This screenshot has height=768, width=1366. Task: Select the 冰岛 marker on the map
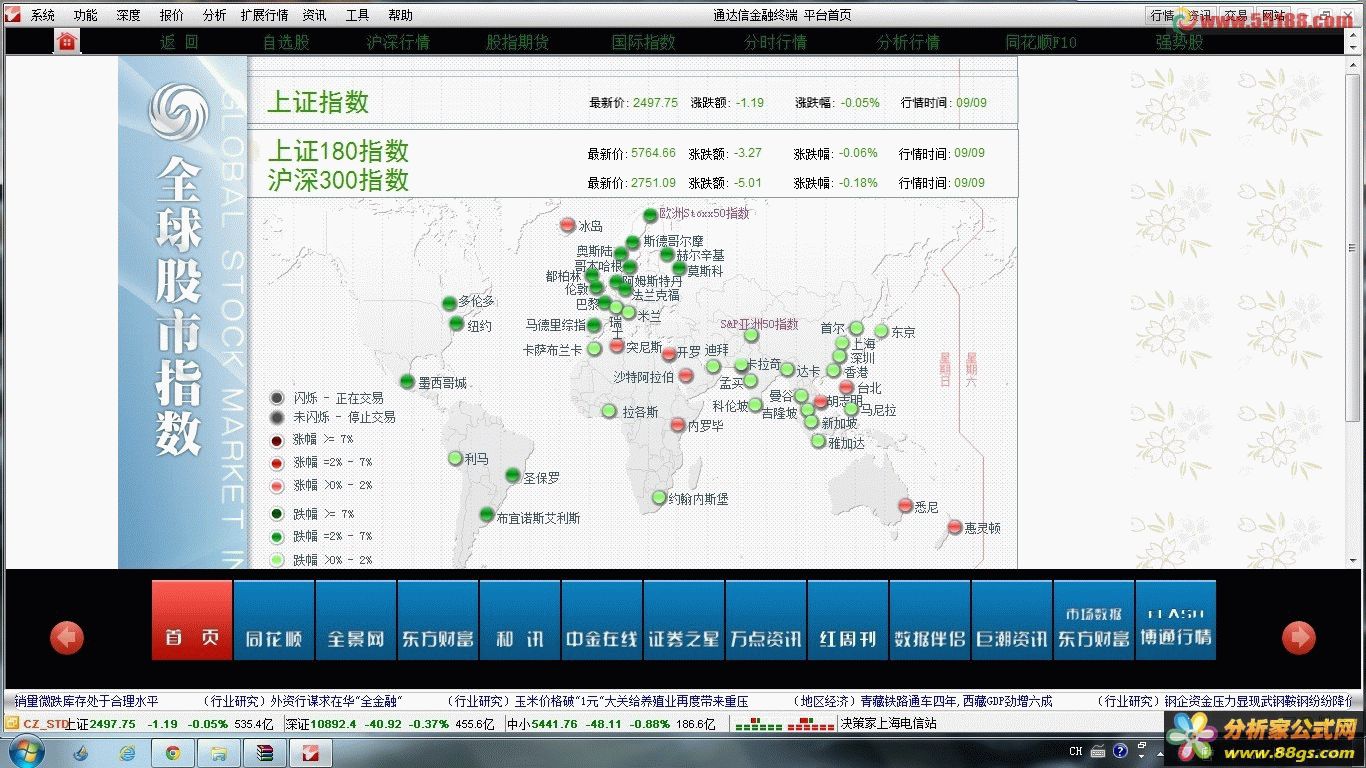click(568, 225)
